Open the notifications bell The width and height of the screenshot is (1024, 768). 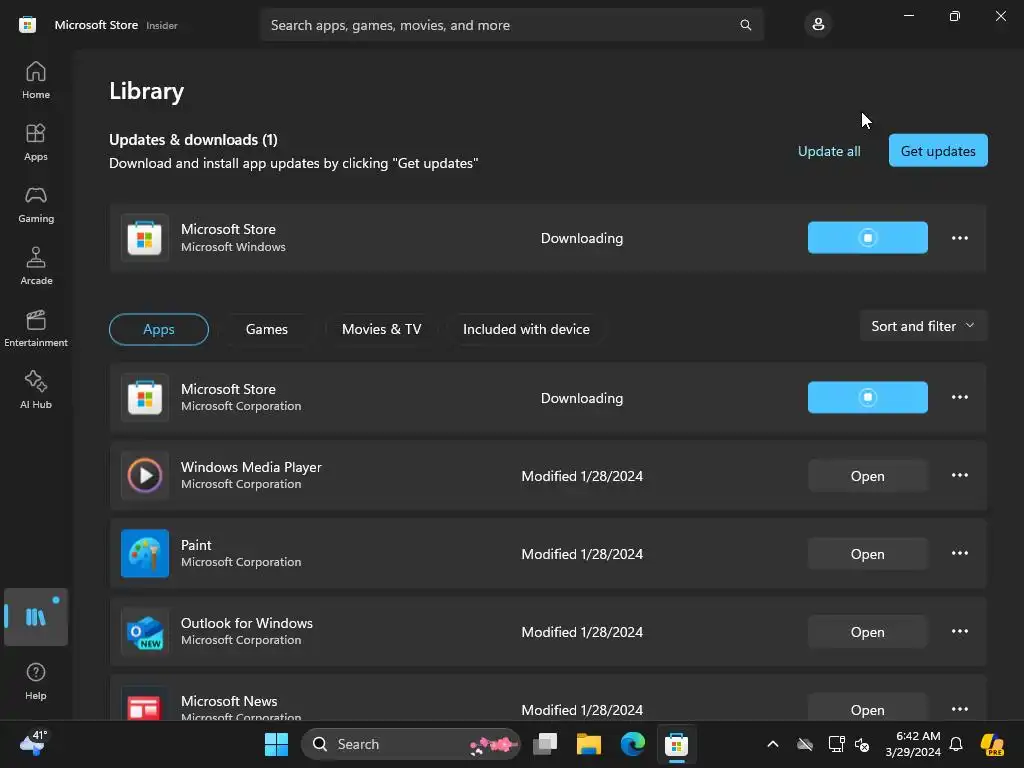(956, 744)
